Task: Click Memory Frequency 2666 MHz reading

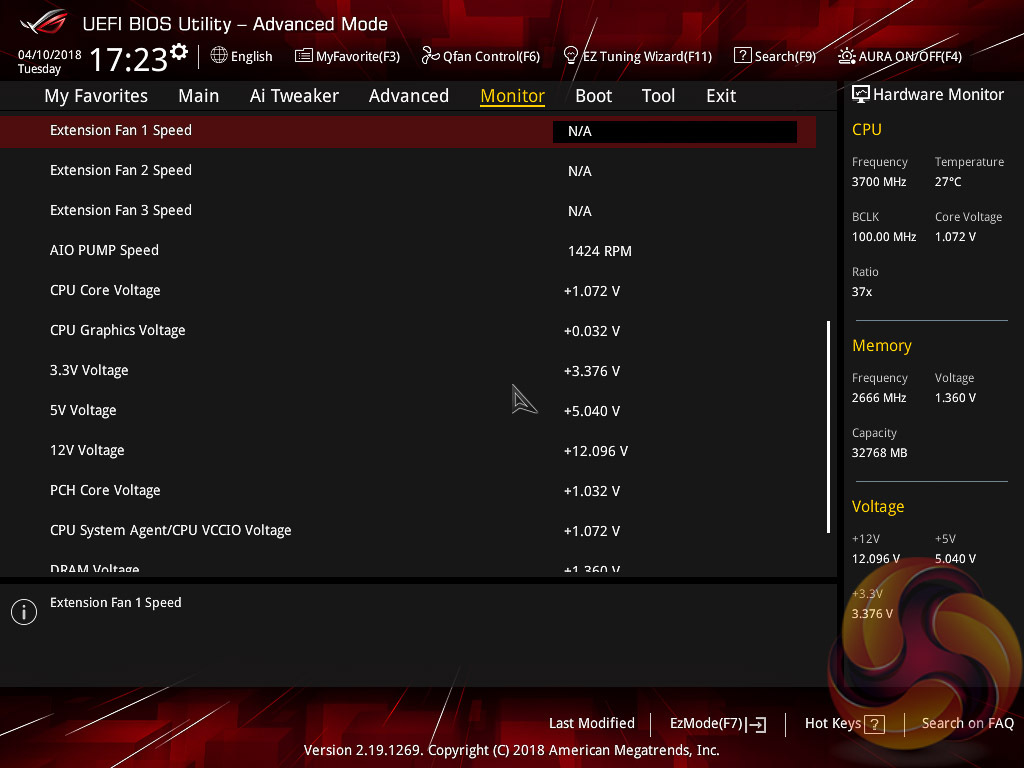Action: (x=879, y=398)
